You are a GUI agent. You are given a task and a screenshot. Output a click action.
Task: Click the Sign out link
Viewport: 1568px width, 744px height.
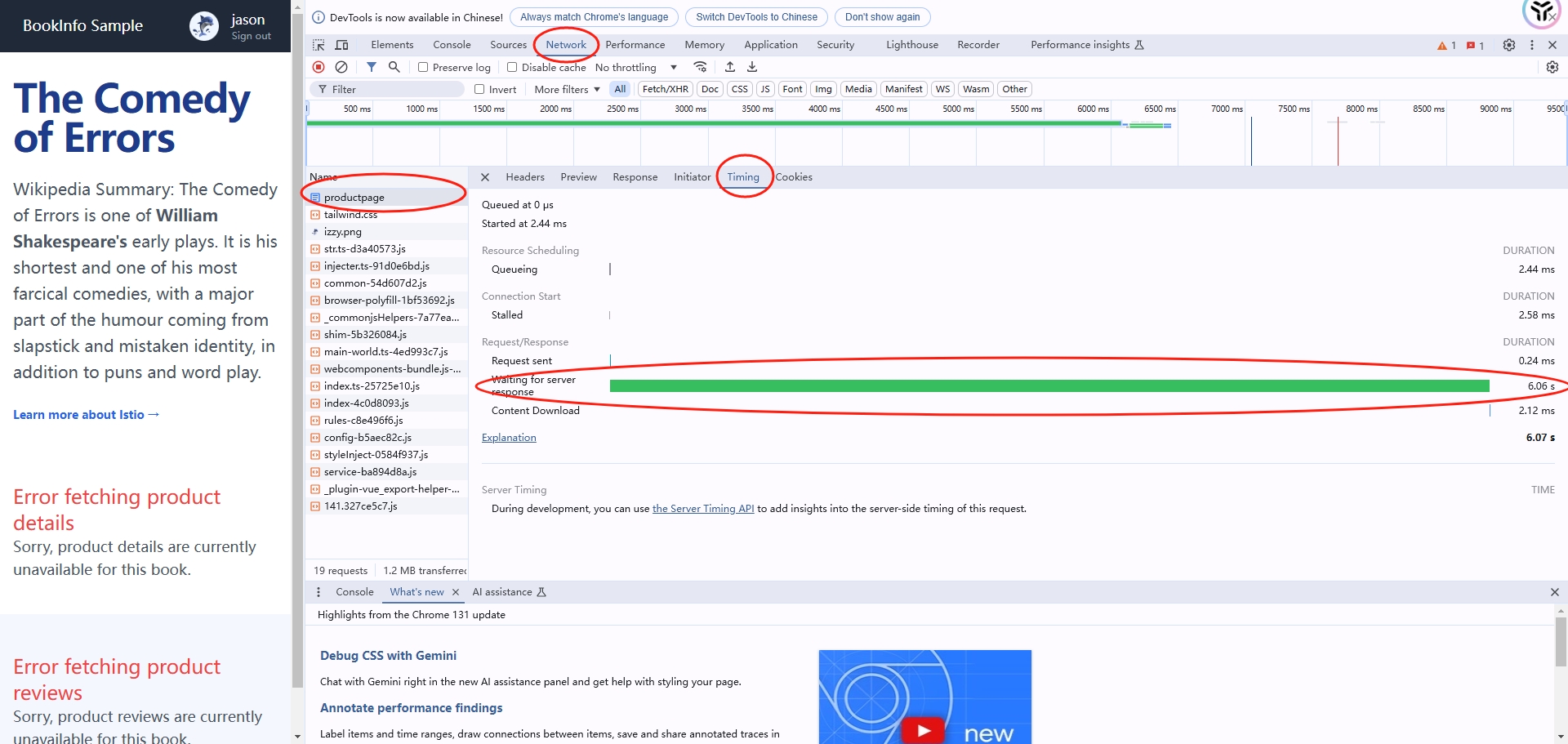coord(251,36)
